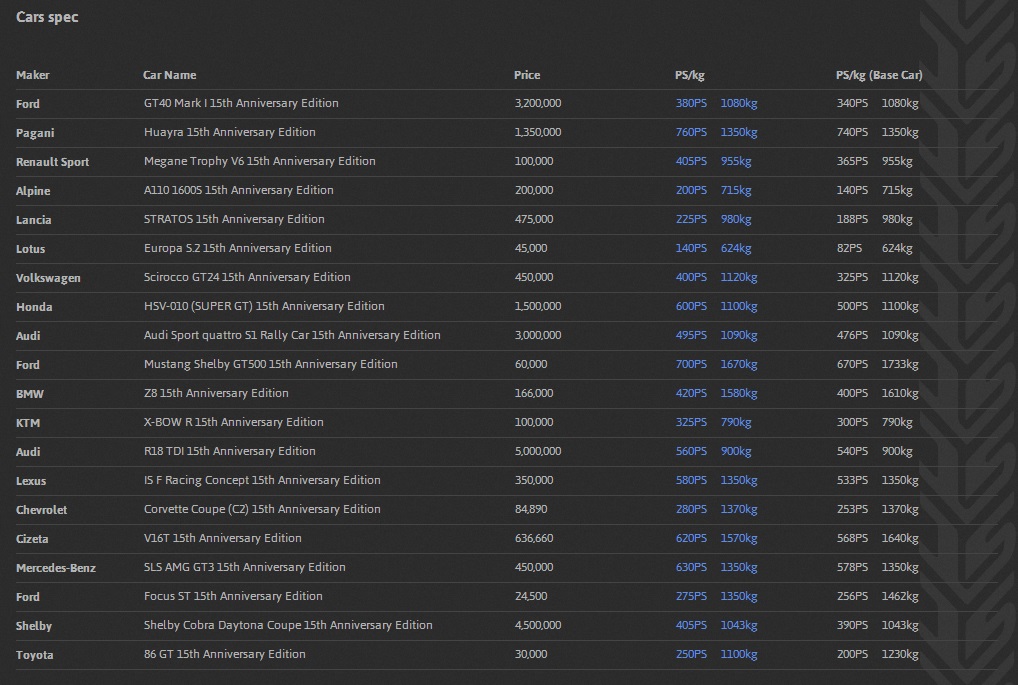Click the 1,350,000 price for Pagani
The height and width of the screenshot is (685, 1018).
[538, 132]
